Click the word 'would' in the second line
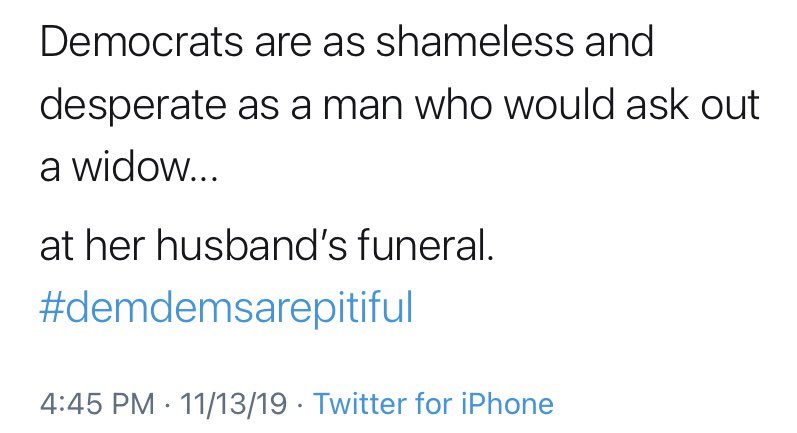Screen dimensions: 797x433 559,106
